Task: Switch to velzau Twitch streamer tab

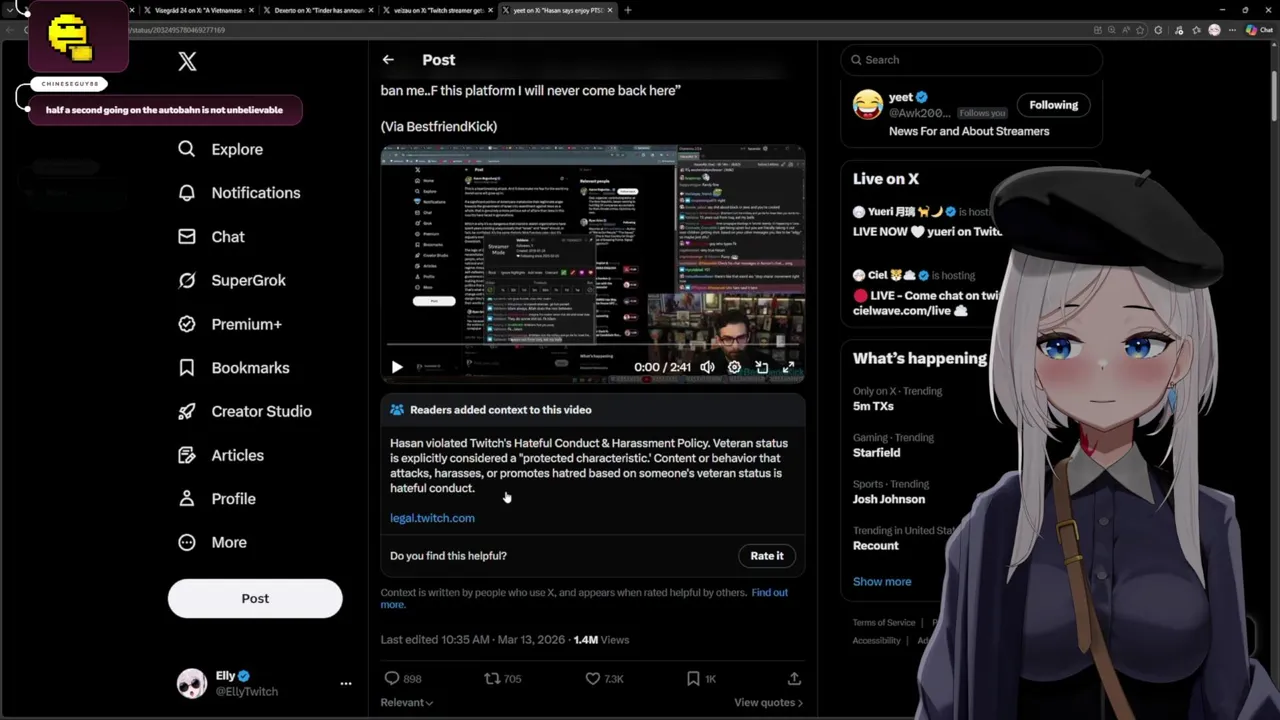Action: coord(439,10)
